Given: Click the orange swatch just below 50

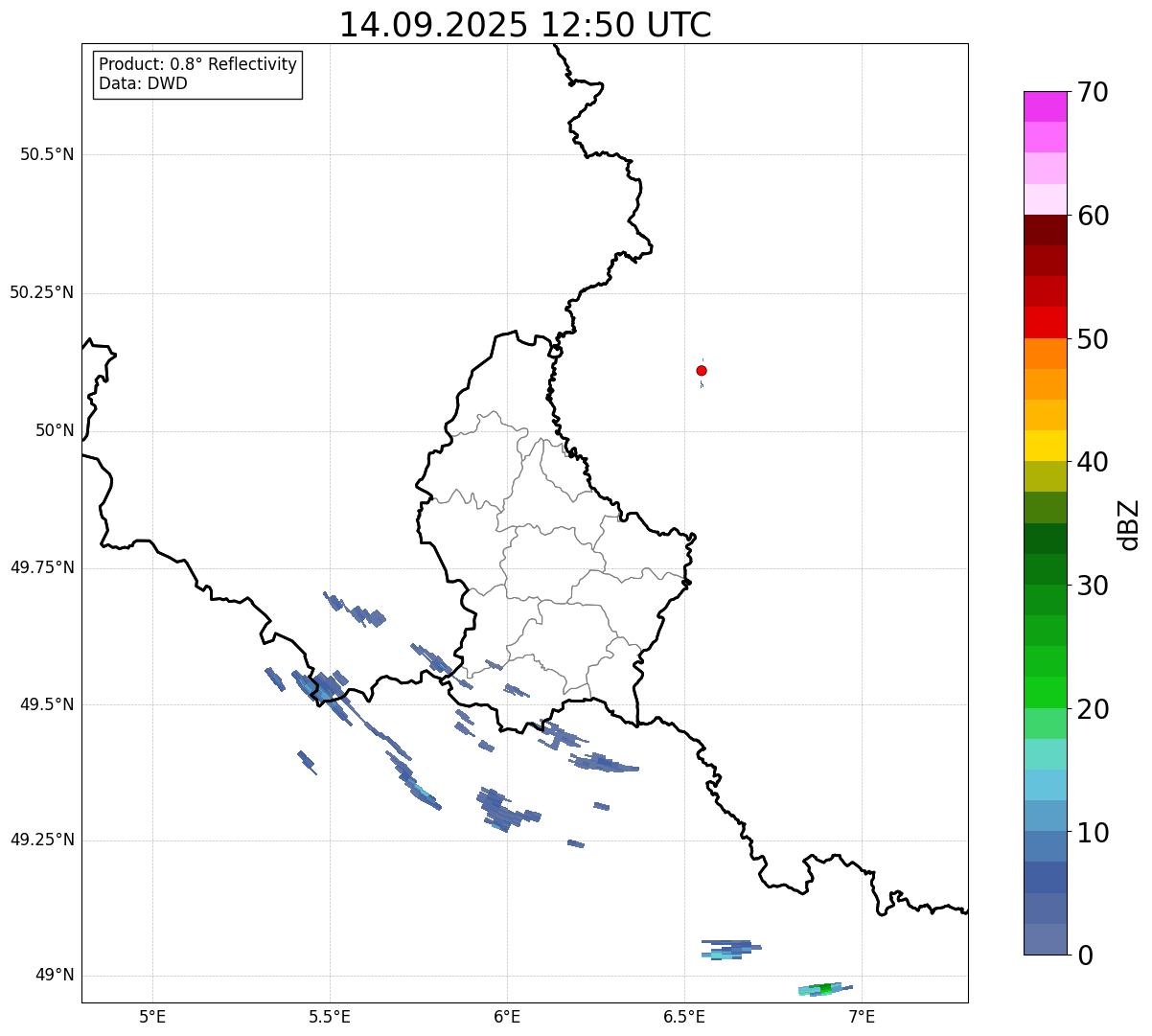Looking at the screenshot, I should (1045, 354).
